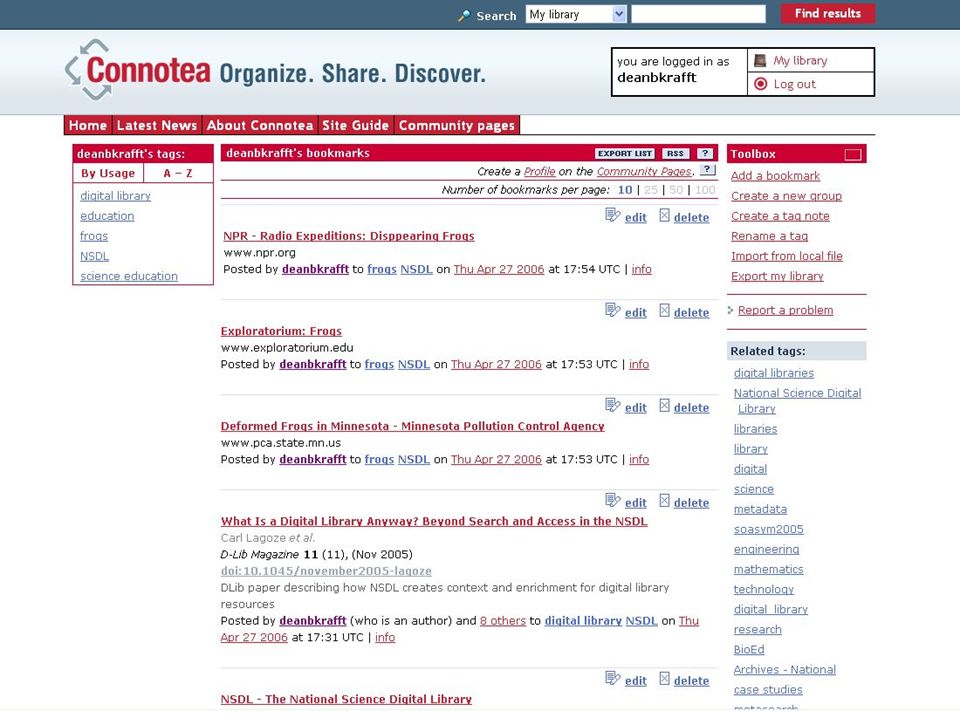Open NPR - Radio Expeditions: Disppearing Frogs bookmark
This screenshot has height=720, width=960.
(348, 236)
